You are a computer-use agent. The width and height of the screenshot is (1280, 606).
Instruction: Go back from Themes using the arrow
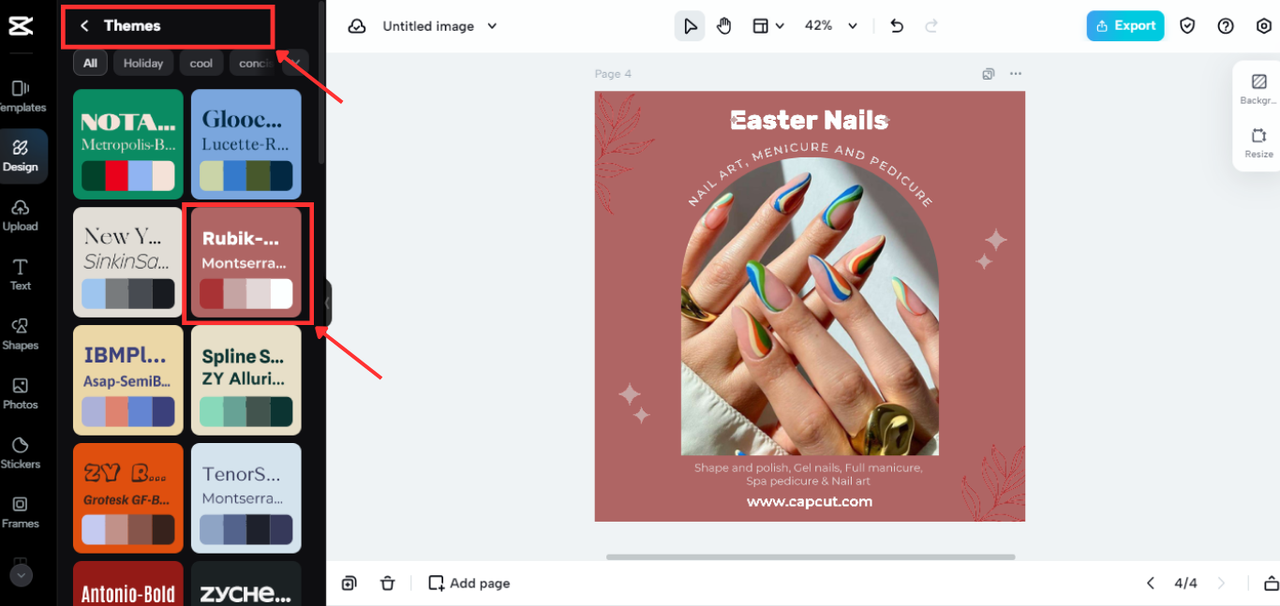(84, 26)
